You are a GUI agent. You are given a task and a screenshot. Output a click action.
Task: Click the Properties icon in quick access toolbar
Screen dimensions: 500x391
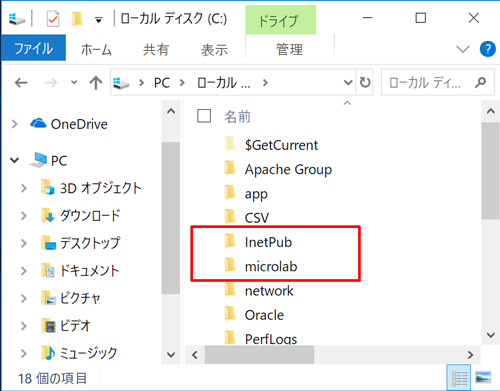(x=53, y=19)
